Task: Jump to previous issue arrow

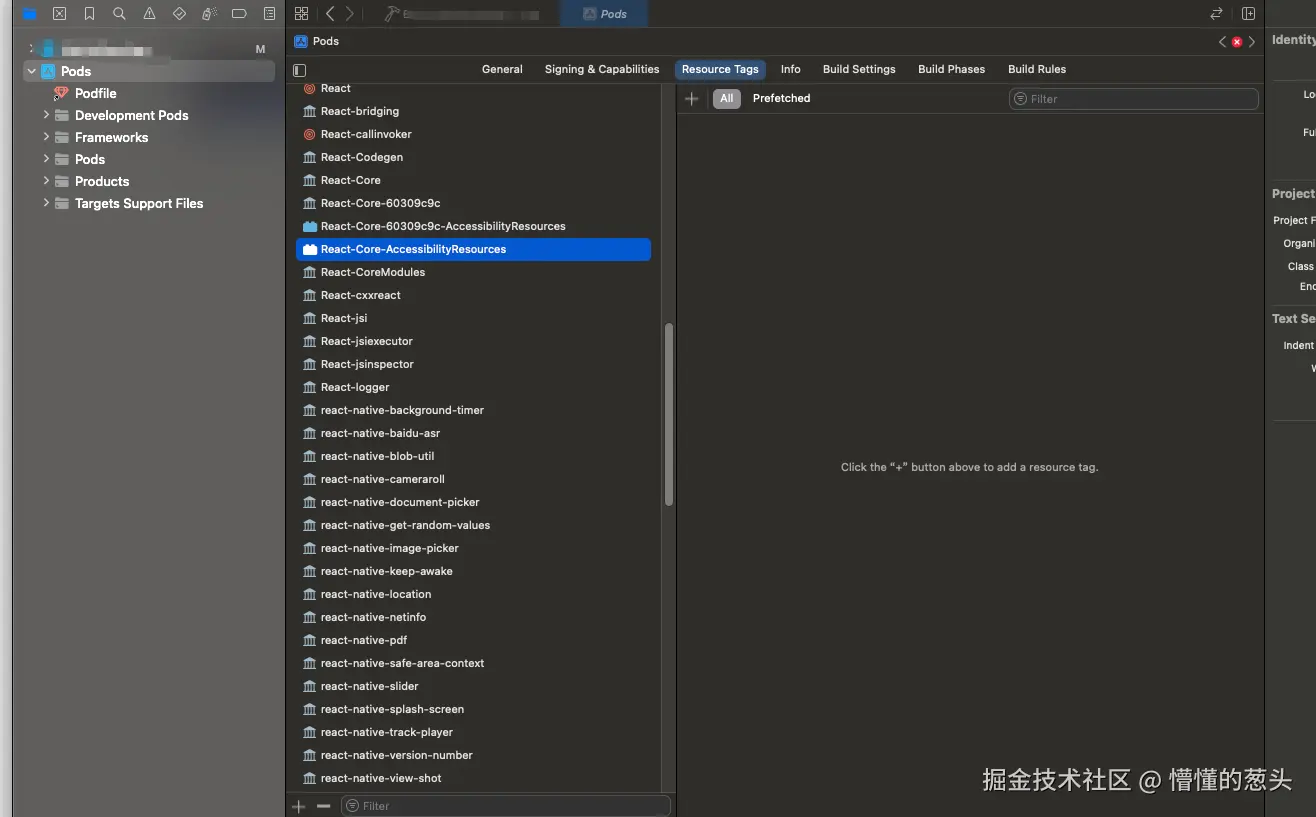Action: (x=1222, y=42)
